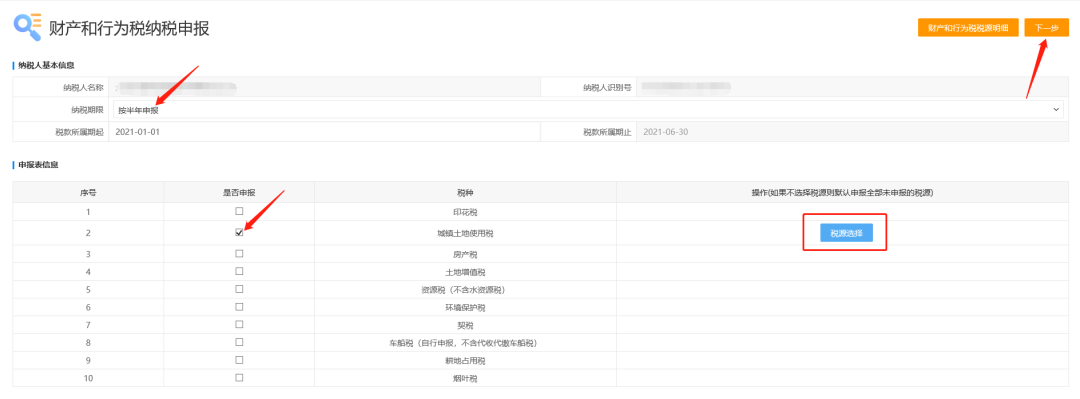Image resolution: width=1080 pixels, height=399 pixels.
Task: Click the 耕地占用税 text
Action: coord(465,360)
